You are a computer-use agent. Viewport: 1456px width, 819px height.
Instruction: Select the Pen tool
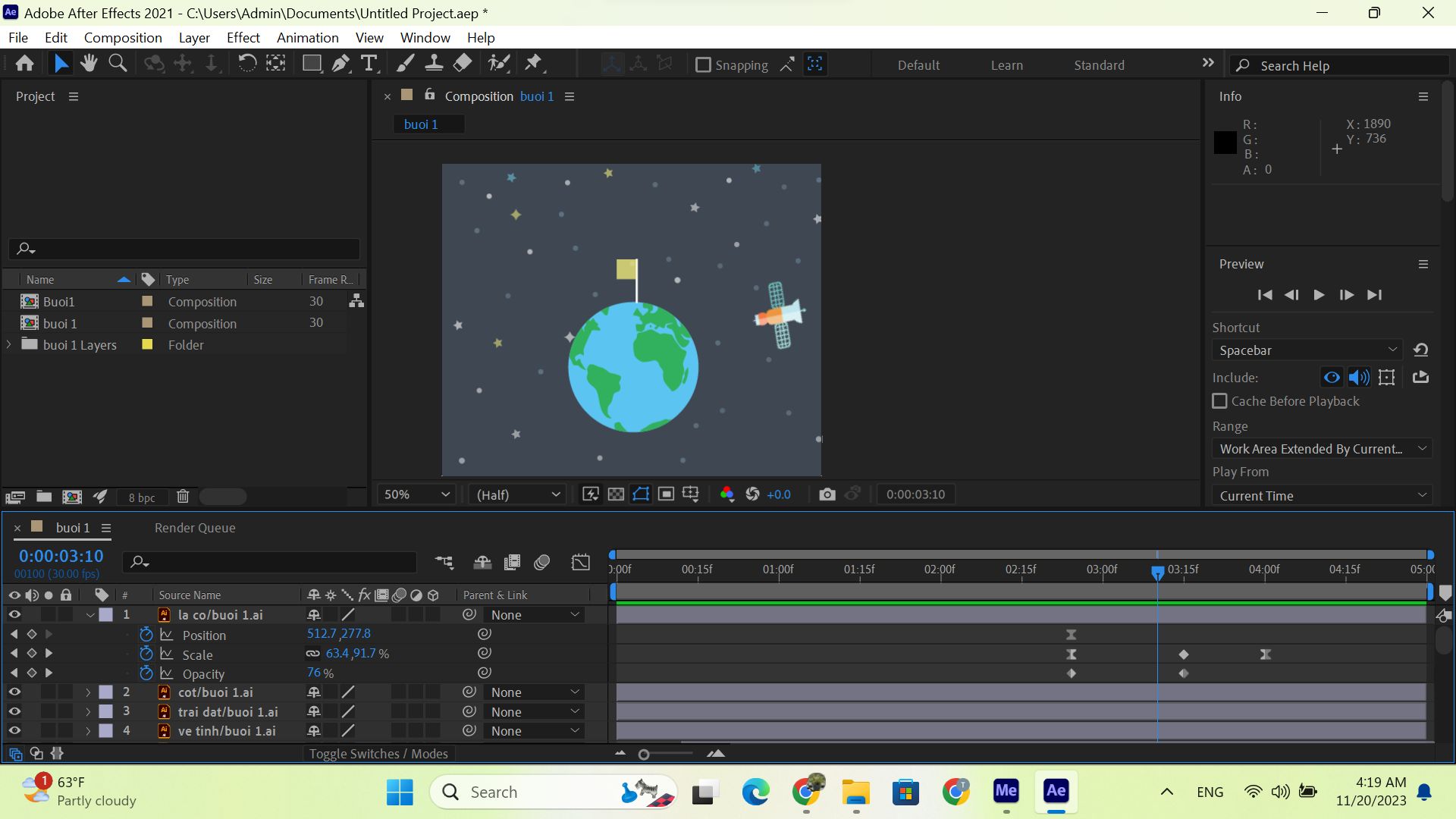coord(340,64)
